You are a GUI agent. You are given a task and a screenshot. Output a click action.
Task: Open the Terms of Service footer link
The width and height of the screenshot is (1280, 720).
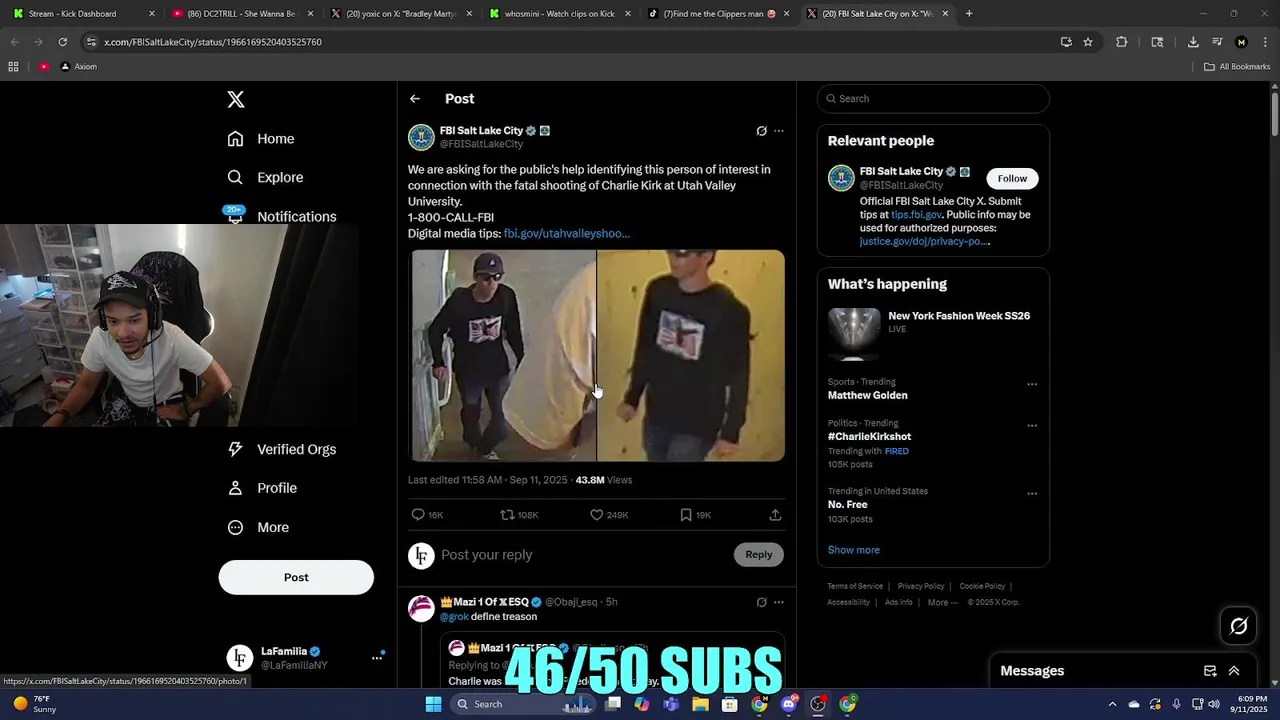click(855, 586)
